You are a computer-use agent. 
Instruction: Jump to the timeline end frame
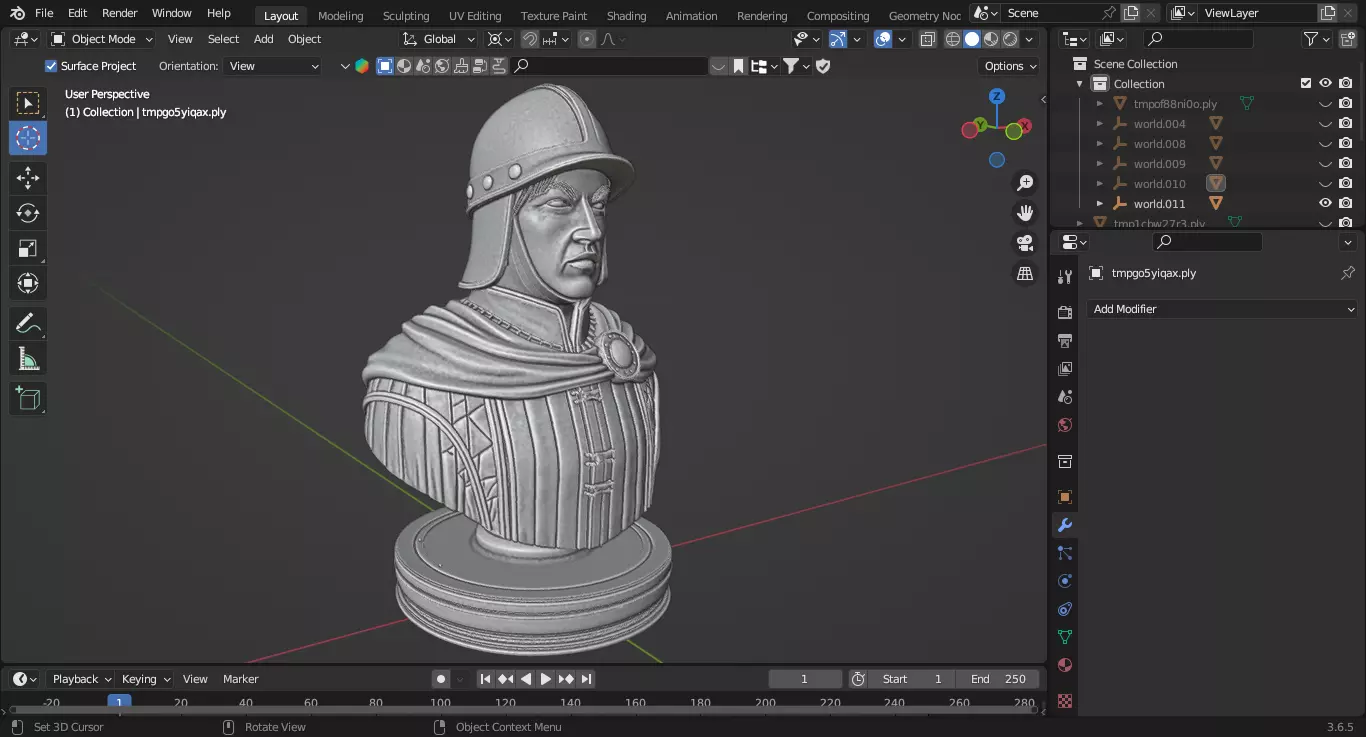(x=586, y=679)
